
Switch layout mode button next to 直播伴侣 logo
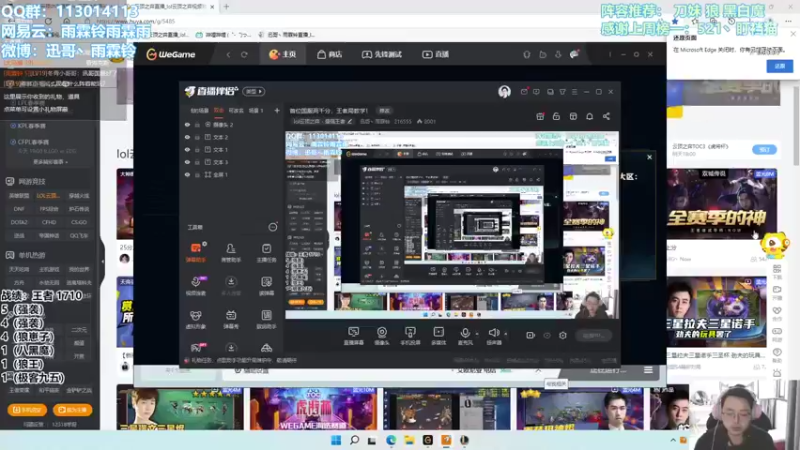coord(254,91)
